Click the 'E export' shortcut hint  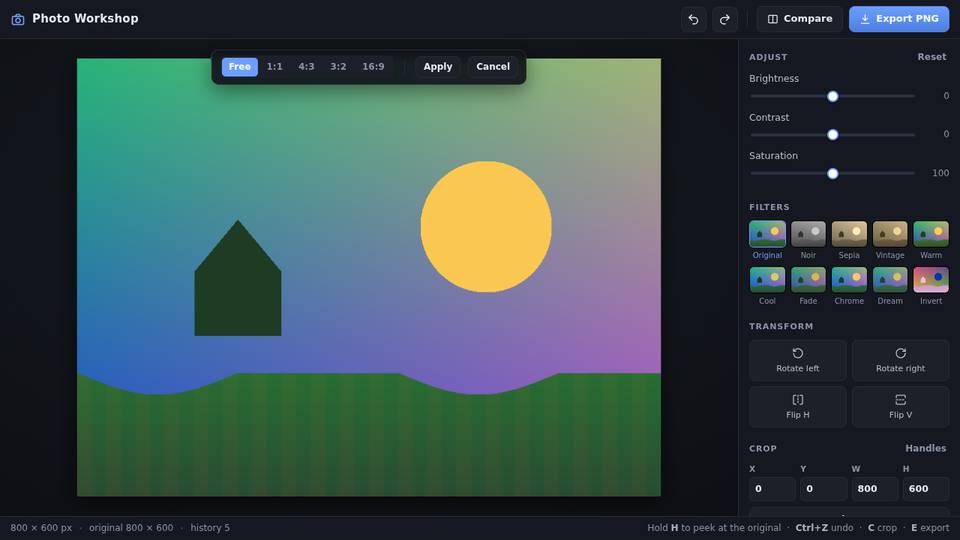point(930,528)
